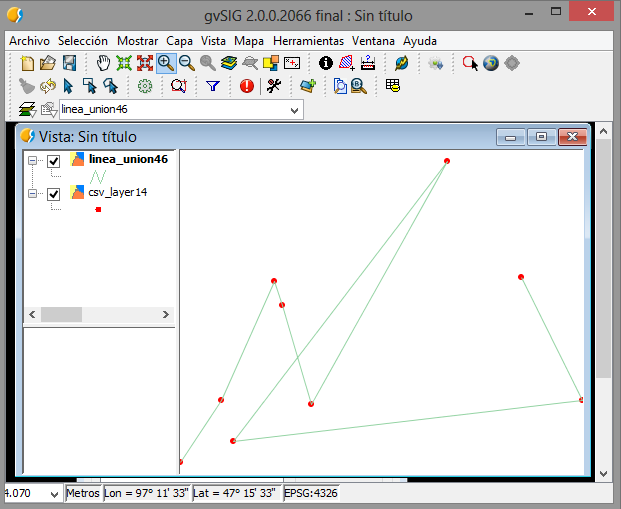Image resolution: width=621 pixels, height=509 pixels.
Task: Open the Capa menu
Action: (180, 41)
